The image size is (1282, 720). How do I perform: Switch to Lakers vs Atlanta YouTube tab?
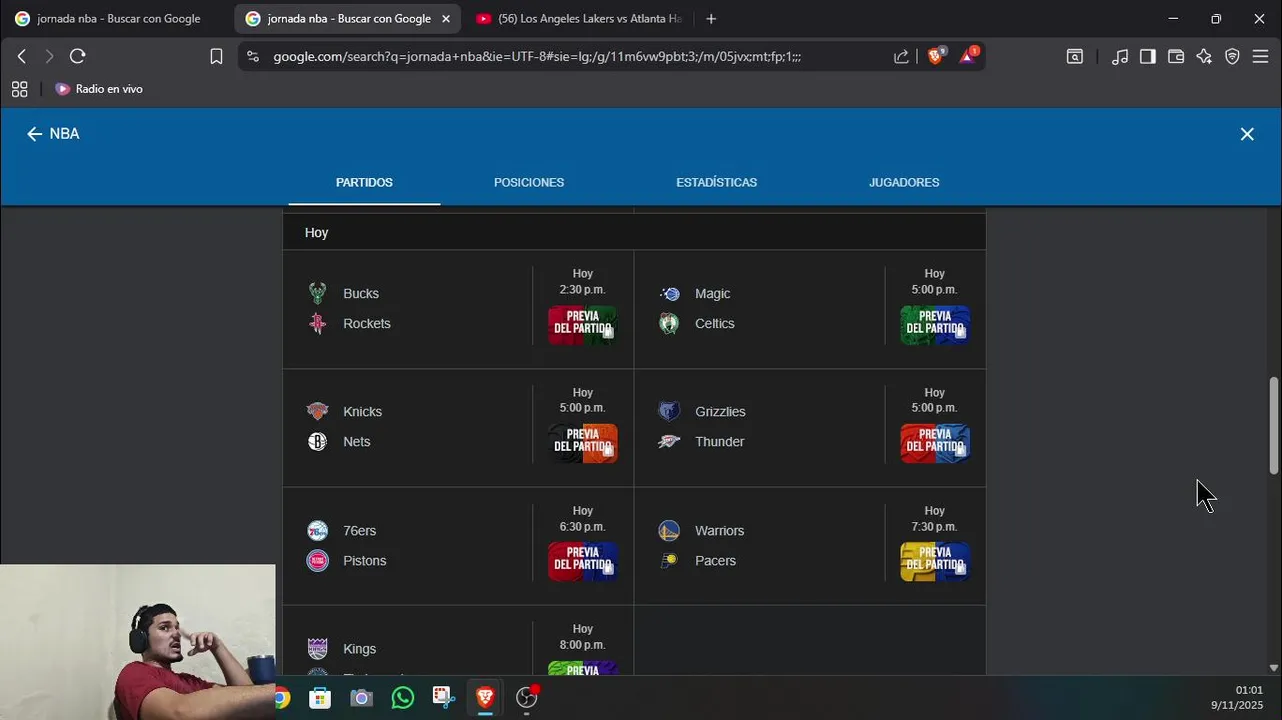click(580, 19)
